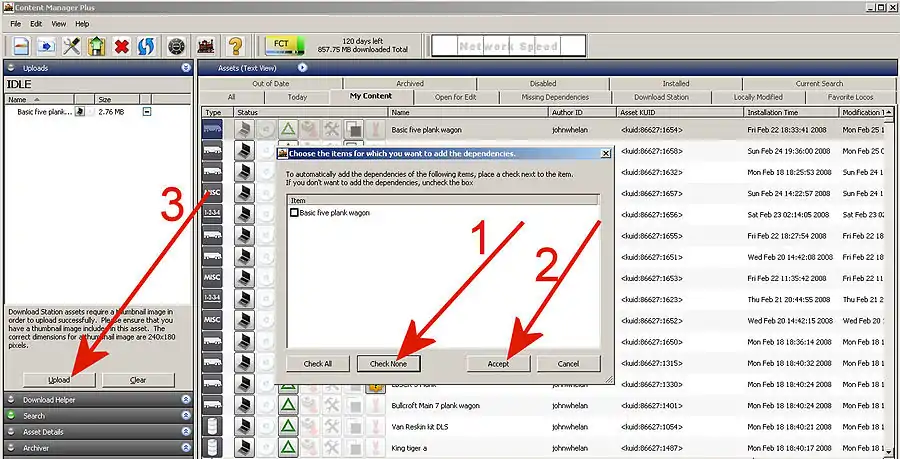This screenshot has height=459, width=900.
Task: Click the Accept button in the dialog
Action: (498, 364)
